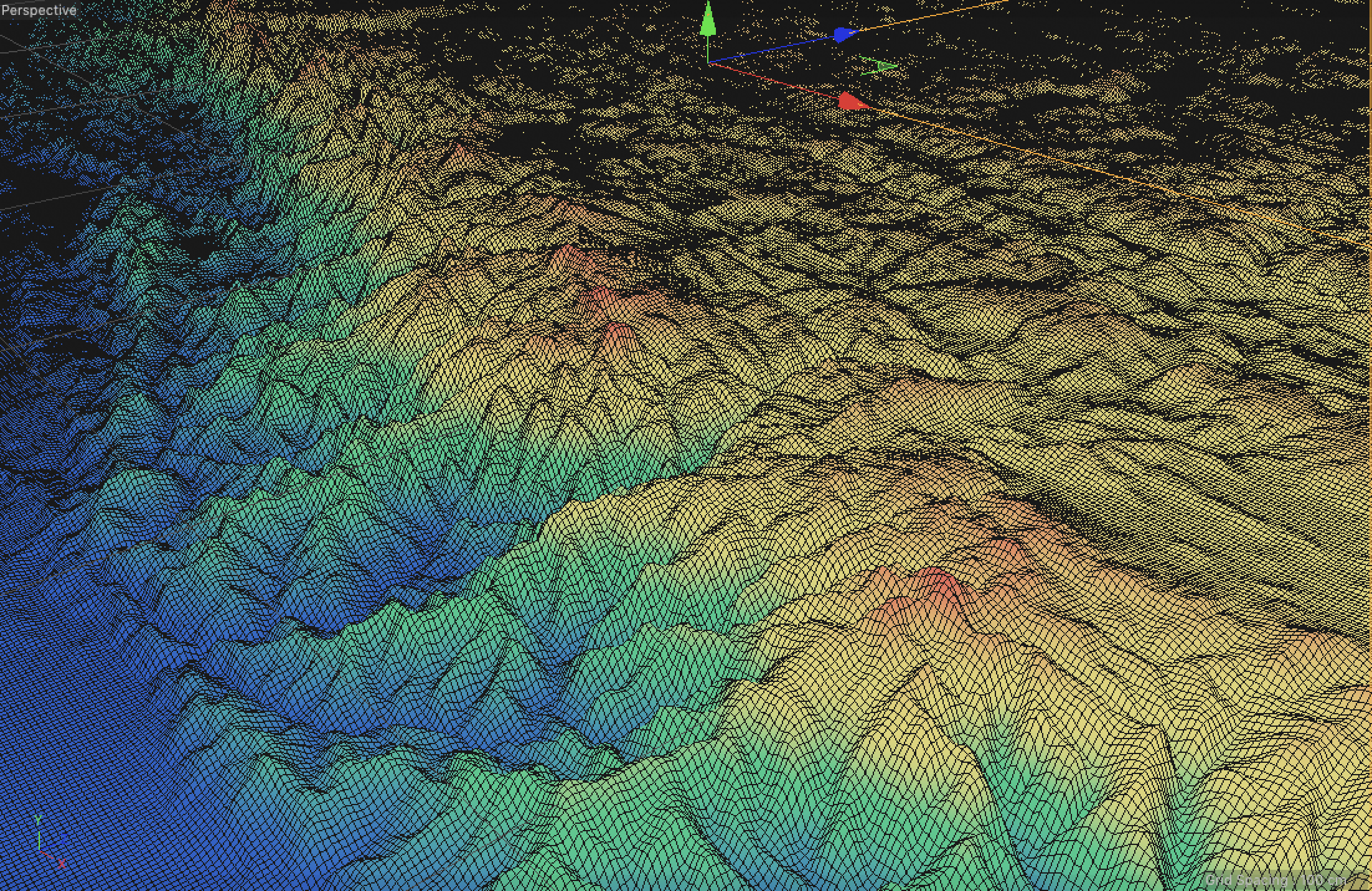Click the Grid Spacing 100 cm readout

coord(1276,880)
